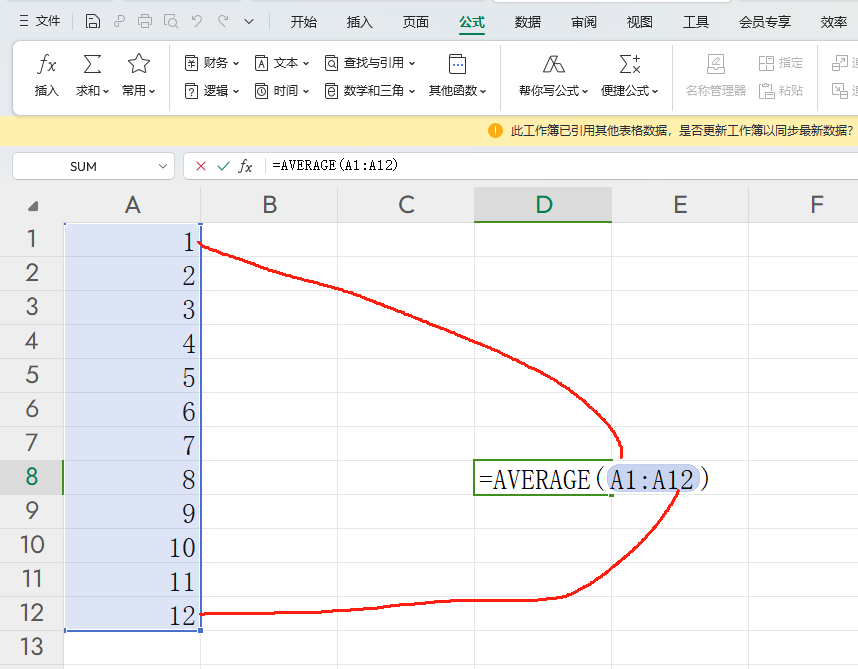Open the 效率 tab
This screenshot has height=669, width=858.
pyautogui.click(x=834, y=22)
